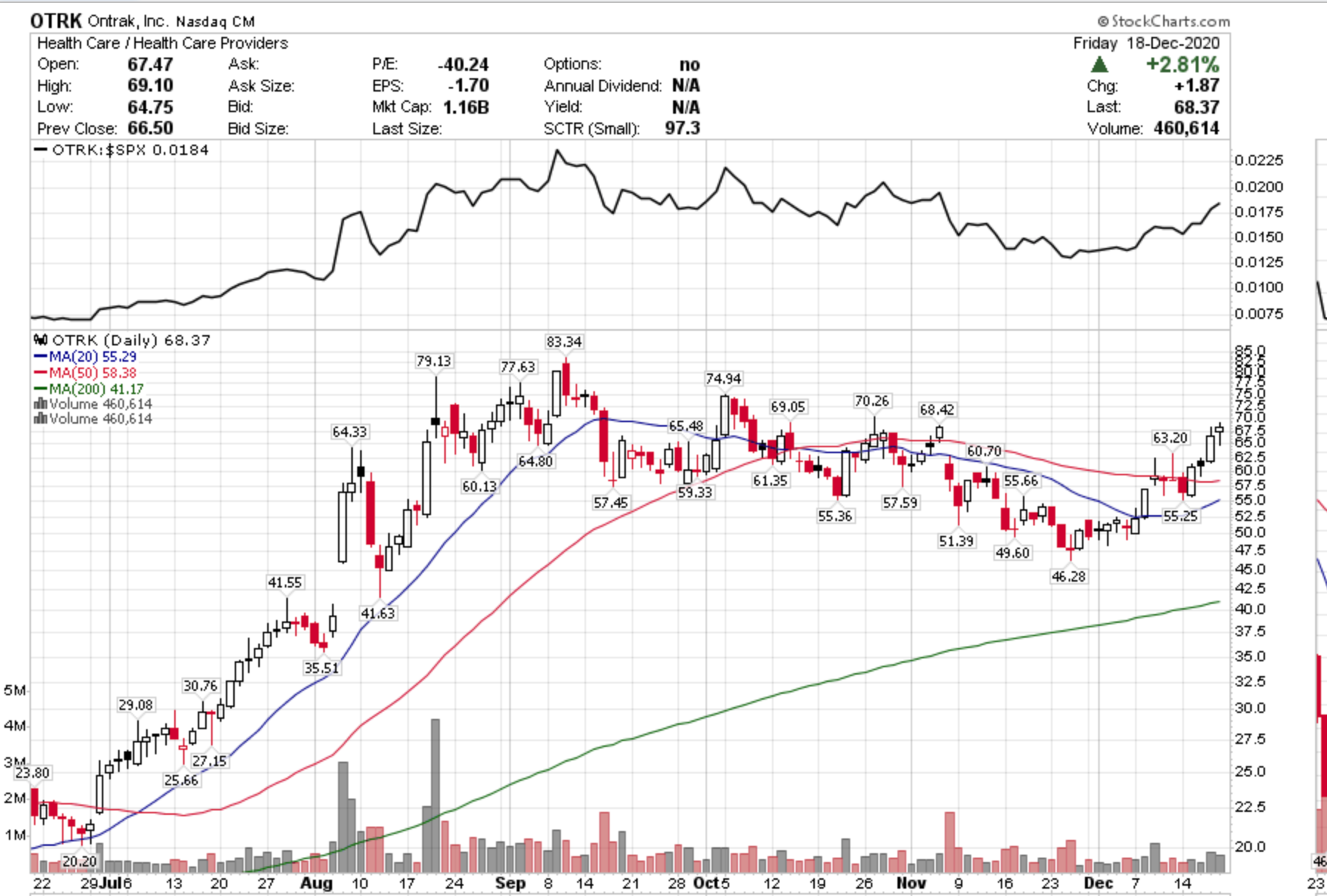The image size is (1327, 896).
Task: Click the Last price 68.37 value
Action: coord(1196,107)
